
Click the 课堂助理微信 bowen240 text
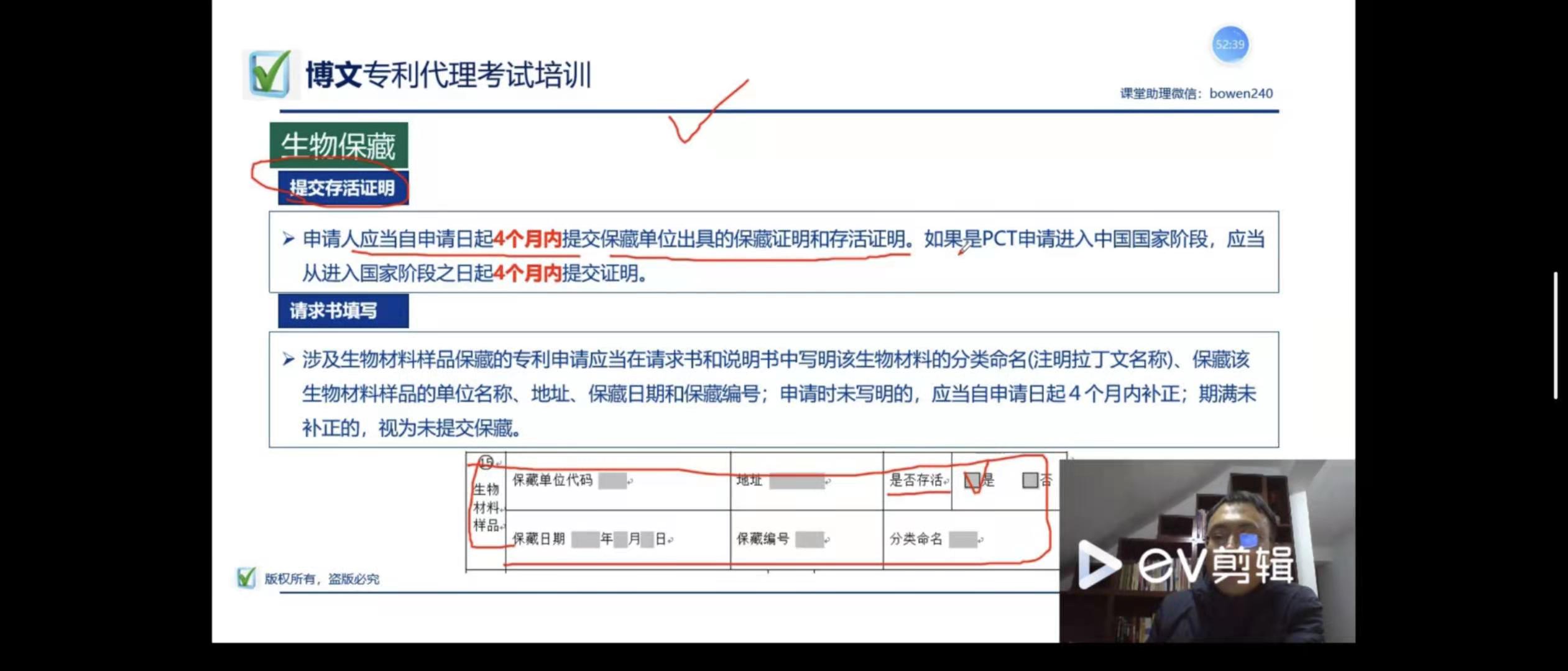[x=1196, y=94]
